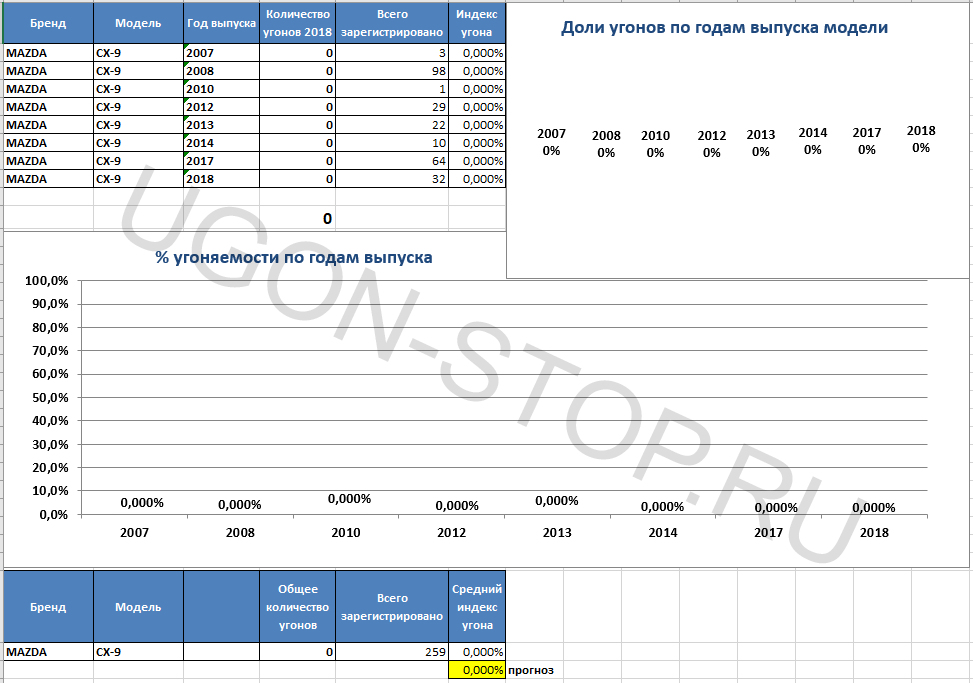Select table cell with year 2017

click(x=222, y=161)
